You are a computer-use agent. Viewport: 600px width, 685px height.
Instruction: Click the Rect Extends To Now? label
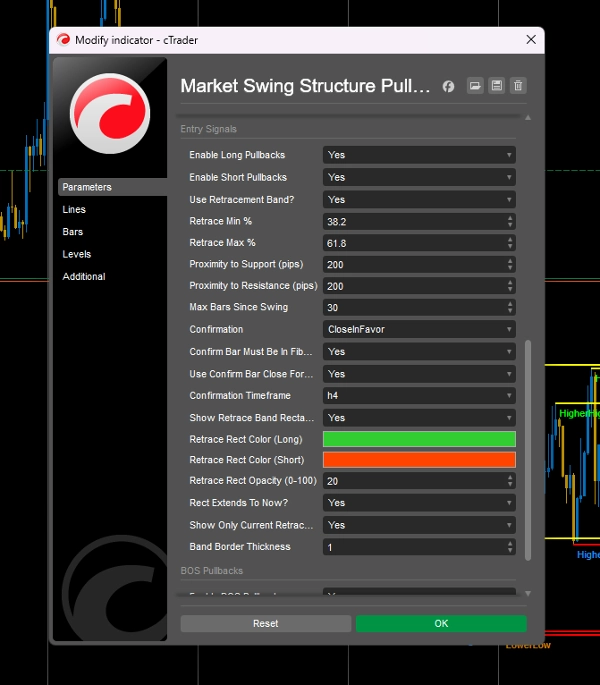click(x=239, y=502)
